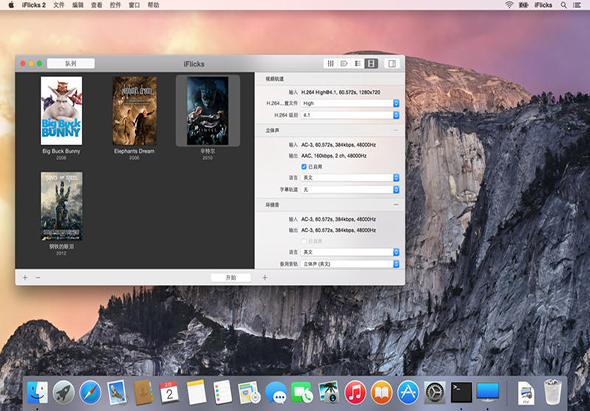Uncheck 已启用 under the 立体声 section
Screen dimensions: 590x411
click(304, 167)
